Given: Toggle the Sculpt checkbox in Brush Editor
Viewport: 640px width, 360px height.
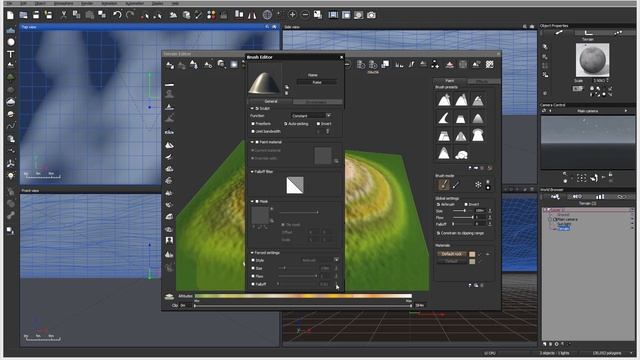Looking at the screenshot, I should pos(257,109).
